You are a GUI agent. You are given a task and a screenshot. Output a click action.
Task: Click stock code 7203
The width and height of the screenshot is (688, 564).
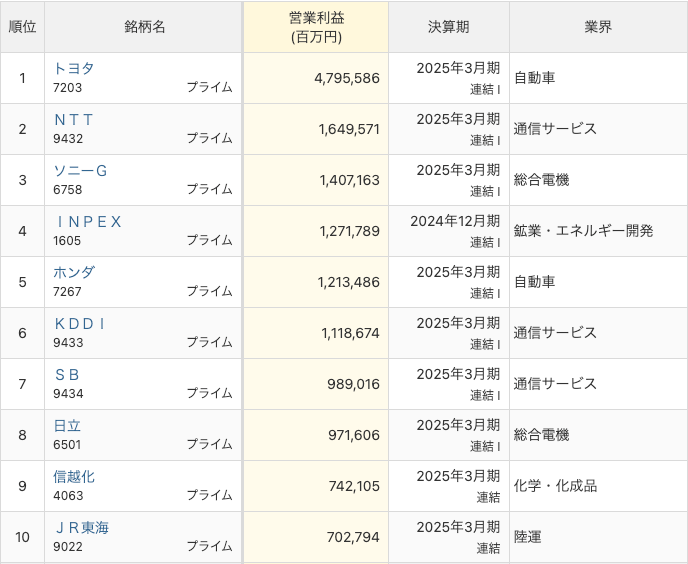pos(67,88)
